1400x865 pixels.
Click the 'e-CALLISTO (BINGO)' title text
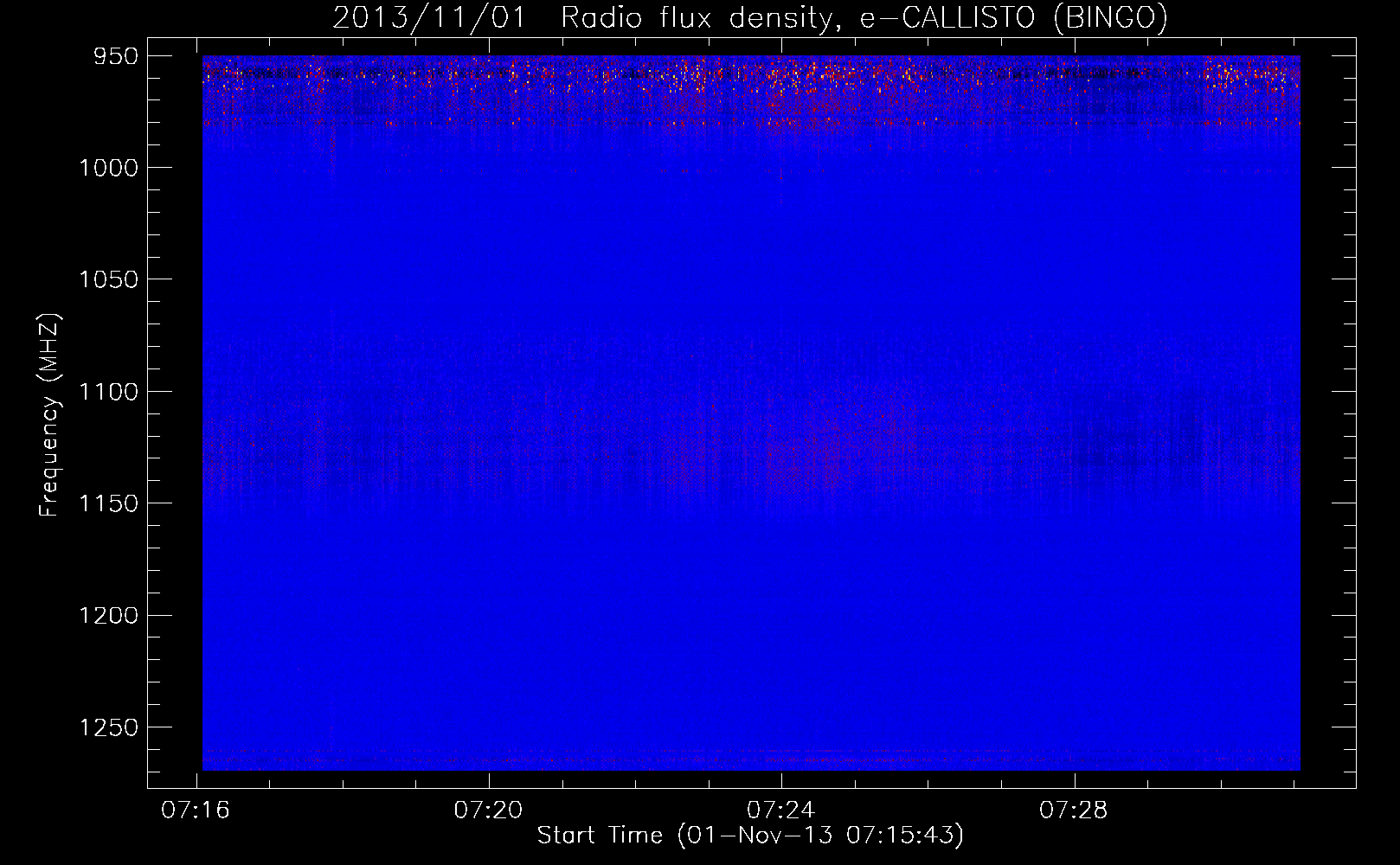pyautogui.click(x=1013, y=18)
